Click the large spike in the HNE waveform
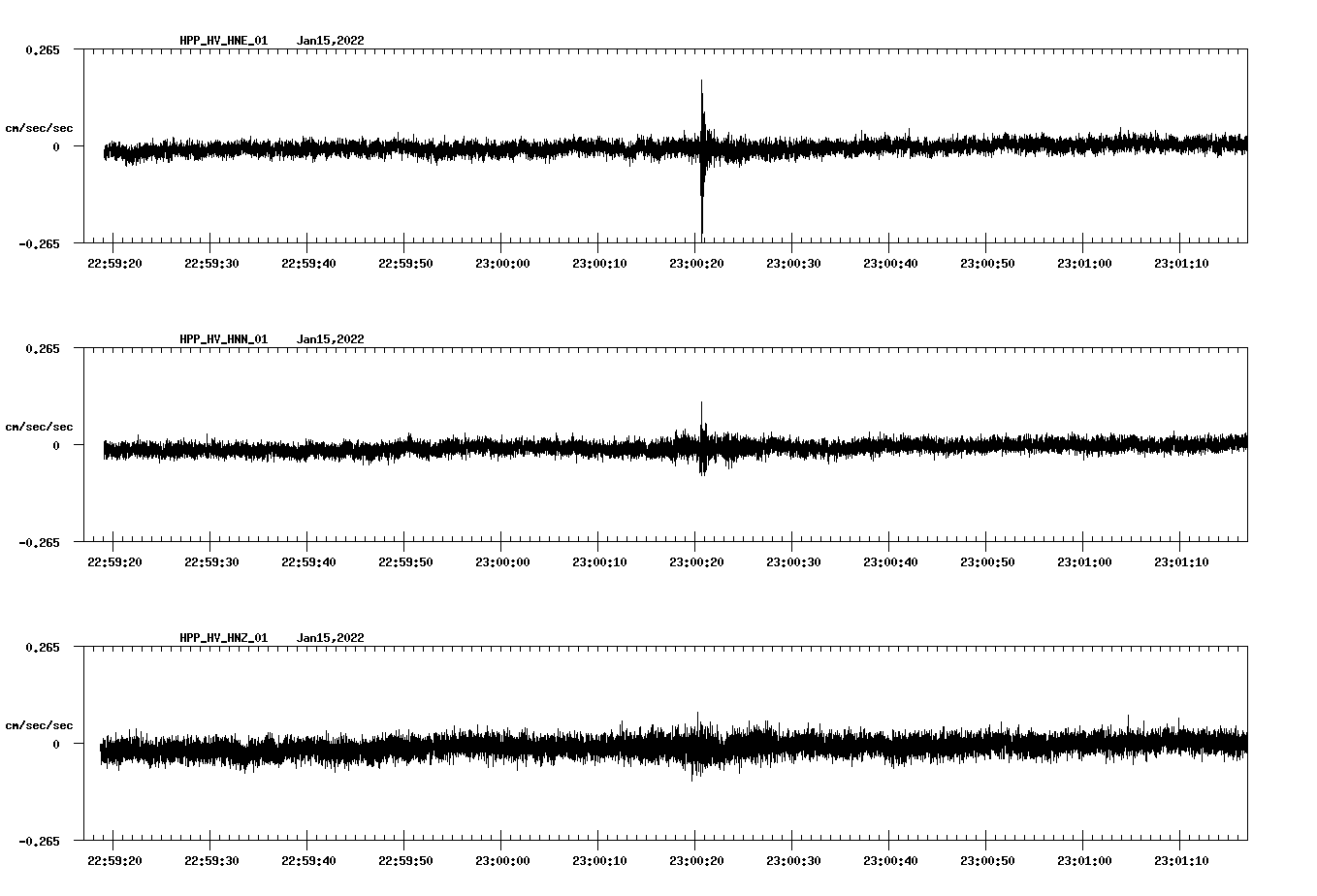 [x=701, y=155]
